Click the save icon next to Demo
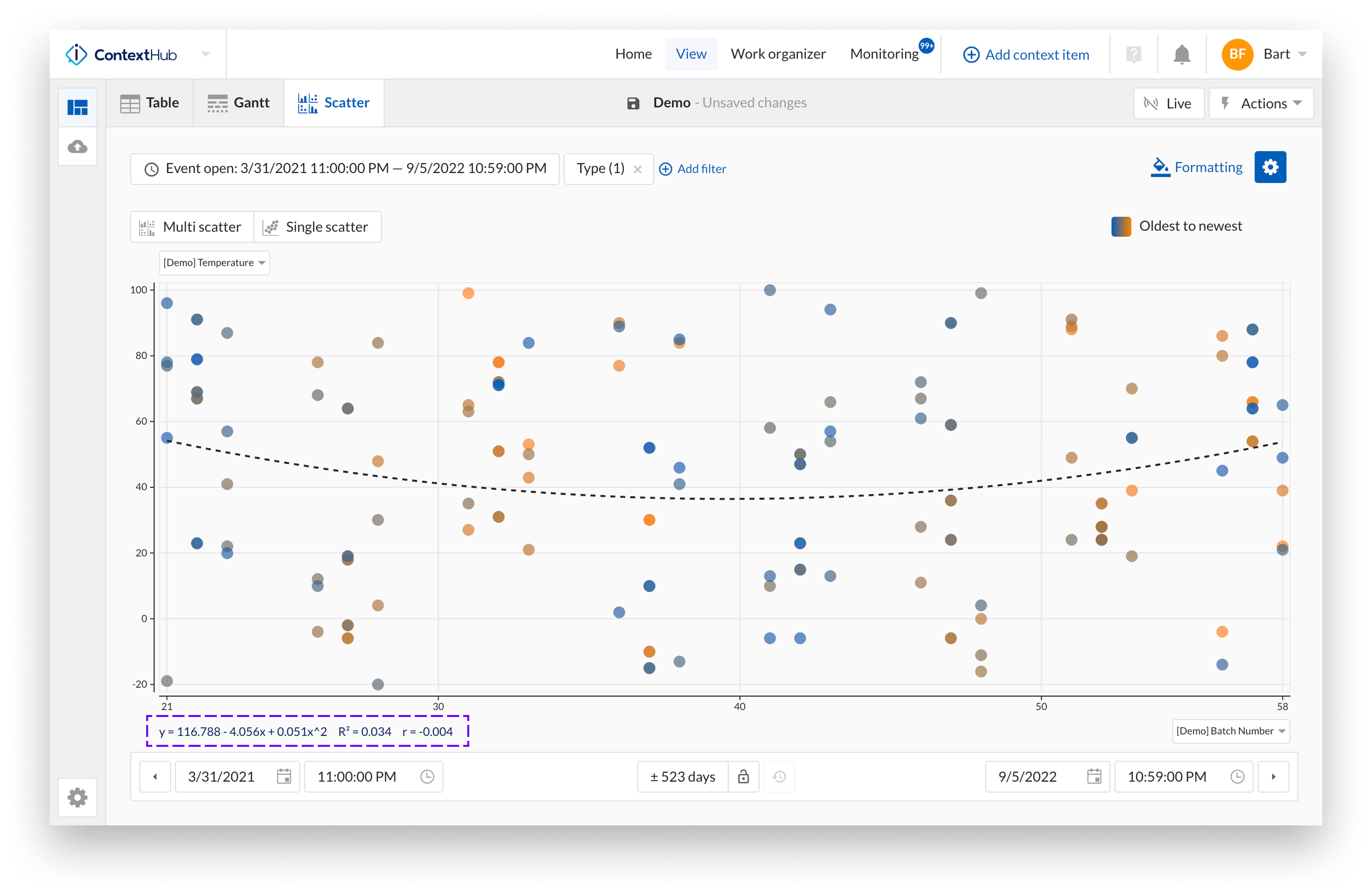Image resolution: width=1372 pixels, height=895 pixels. pos(633,102)
